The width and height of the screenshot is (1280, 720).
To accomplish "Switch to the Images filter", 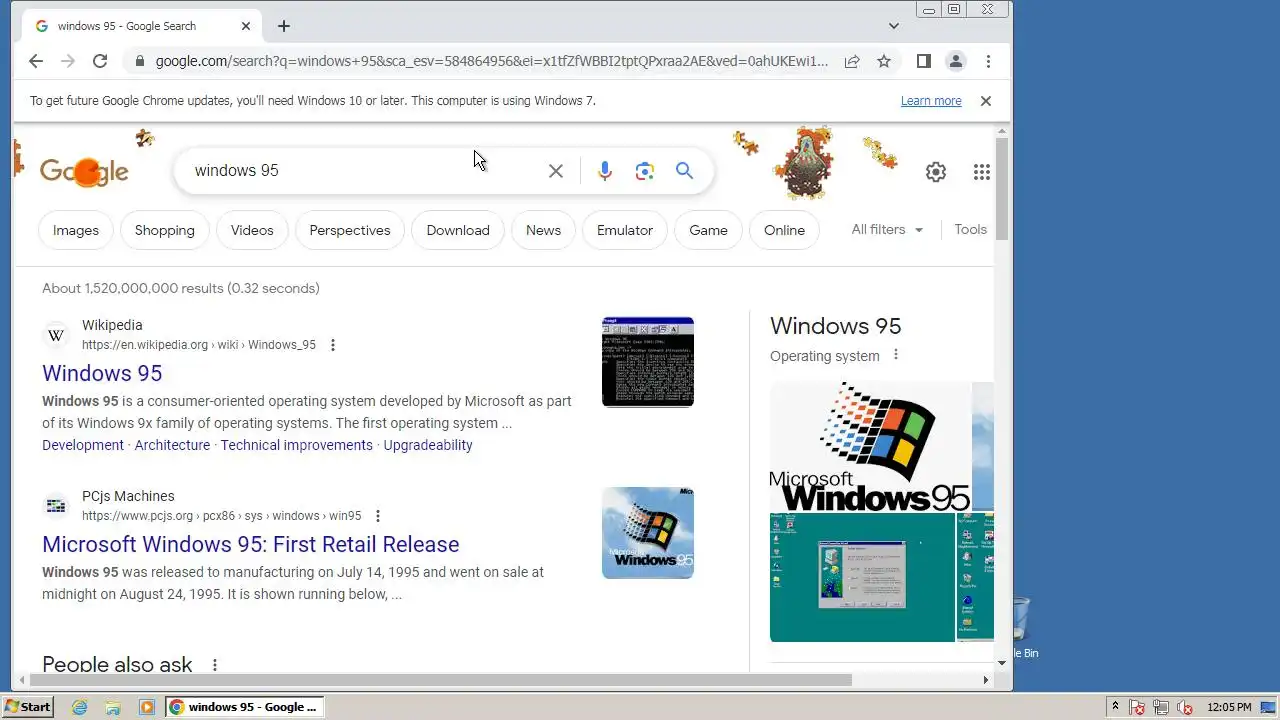I will point(76,230).
